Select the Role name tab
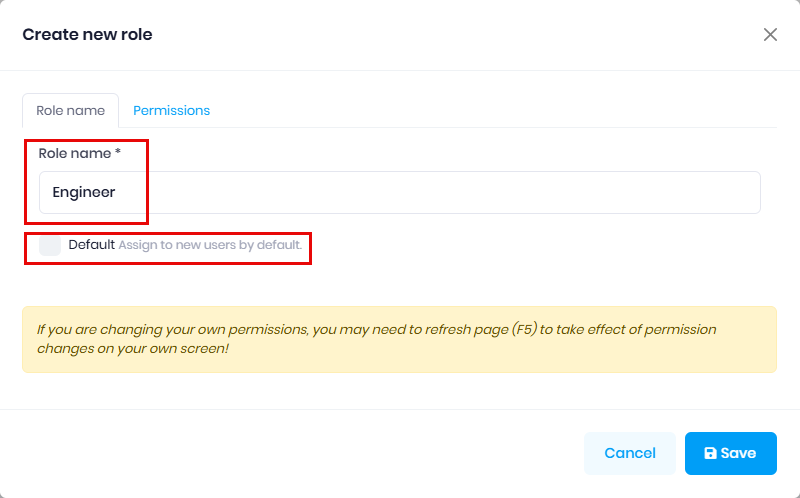 (70, 111)
